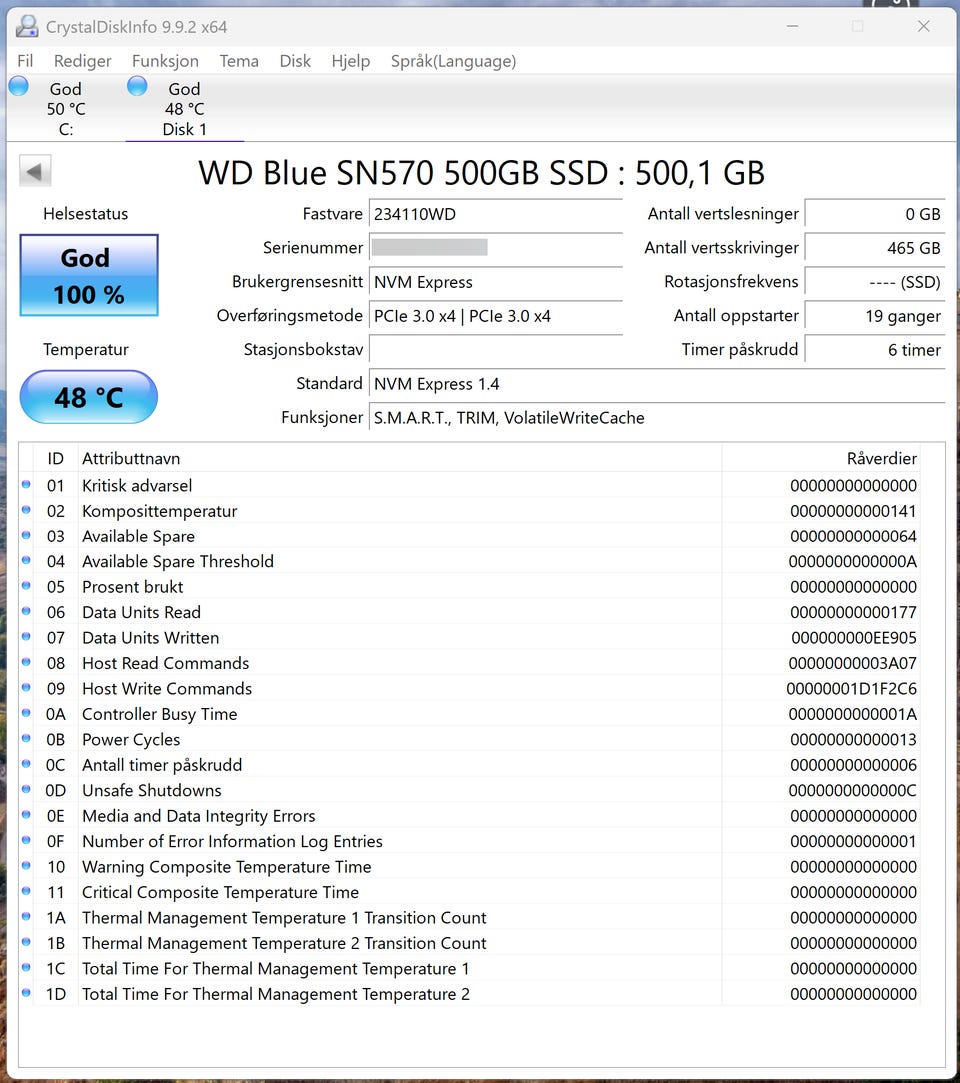960x1083 pixels.
Task: Click the Funksjoner field with S.M.A.R.T., TRIM
Action: (657, 417)
